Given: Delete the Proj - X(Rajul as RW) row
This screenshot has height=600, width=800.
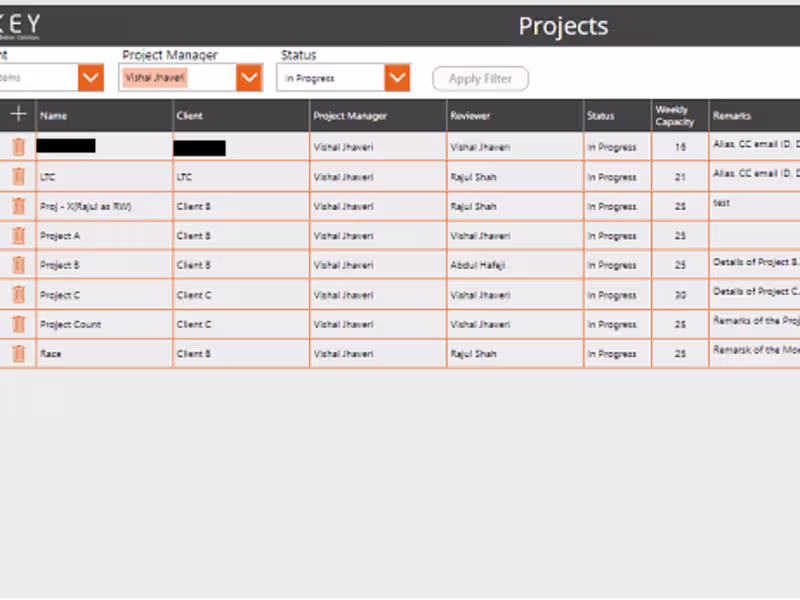Looking at the screenshot, I should 17,206.
